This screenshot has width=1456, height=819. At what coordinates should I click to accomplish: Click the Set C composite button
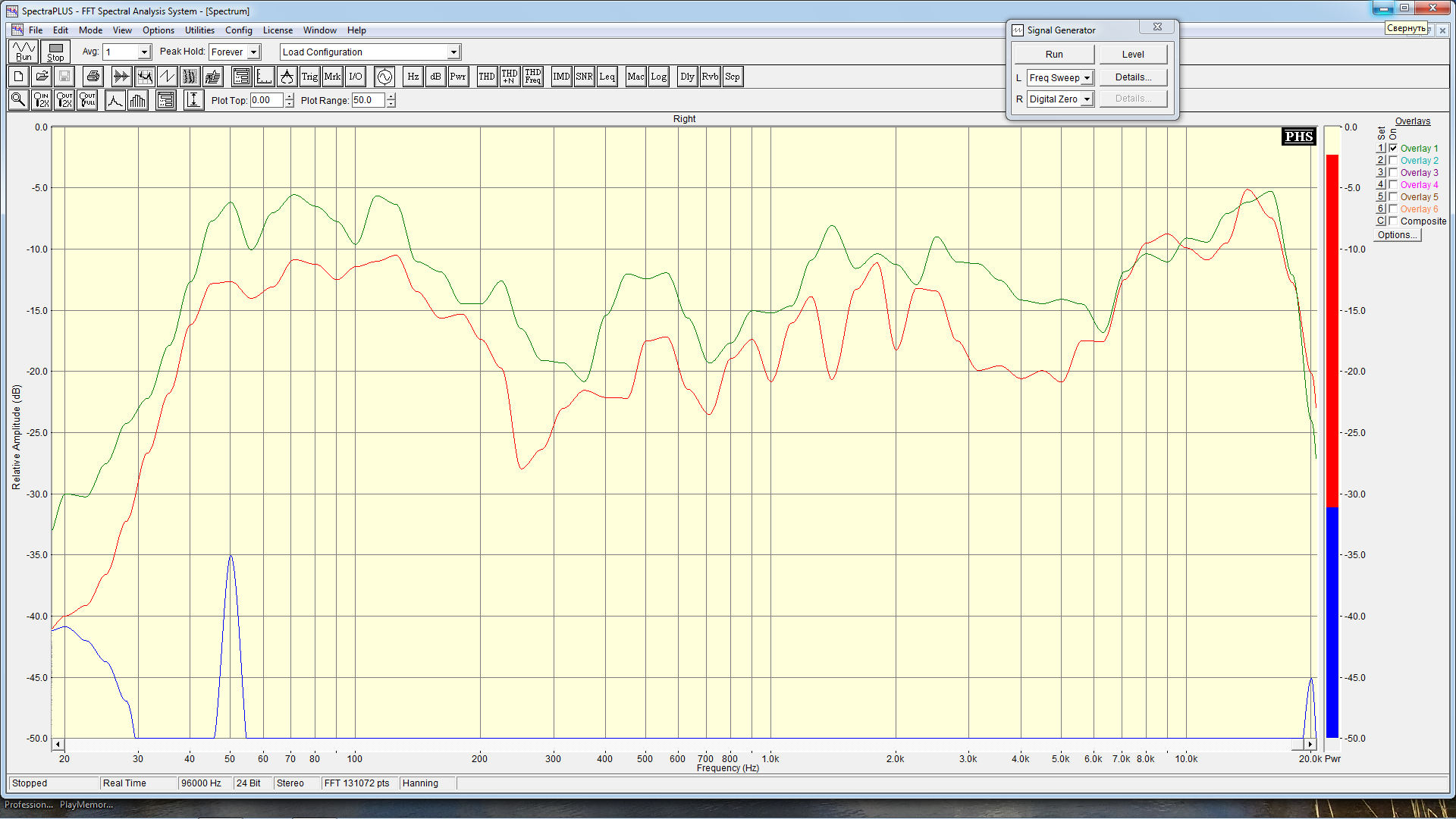click(x=1381, y=221)
